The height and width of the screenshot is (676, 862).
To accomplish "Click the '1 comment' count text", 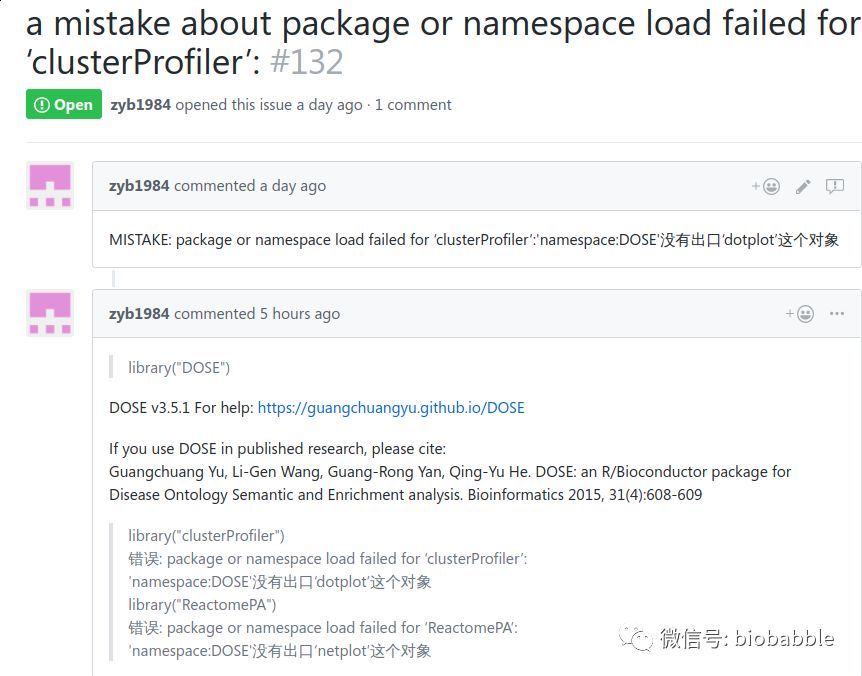I will pyautogui.click(x=413, y=105).
